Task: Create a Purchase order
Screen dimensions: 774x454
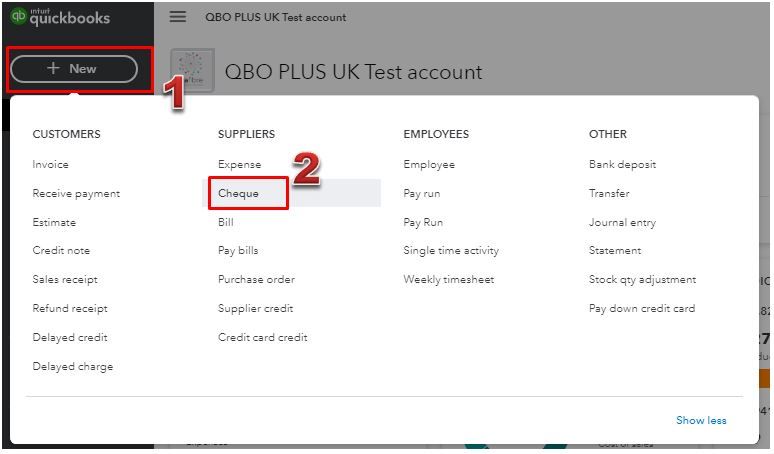Action: coord(256,279)
